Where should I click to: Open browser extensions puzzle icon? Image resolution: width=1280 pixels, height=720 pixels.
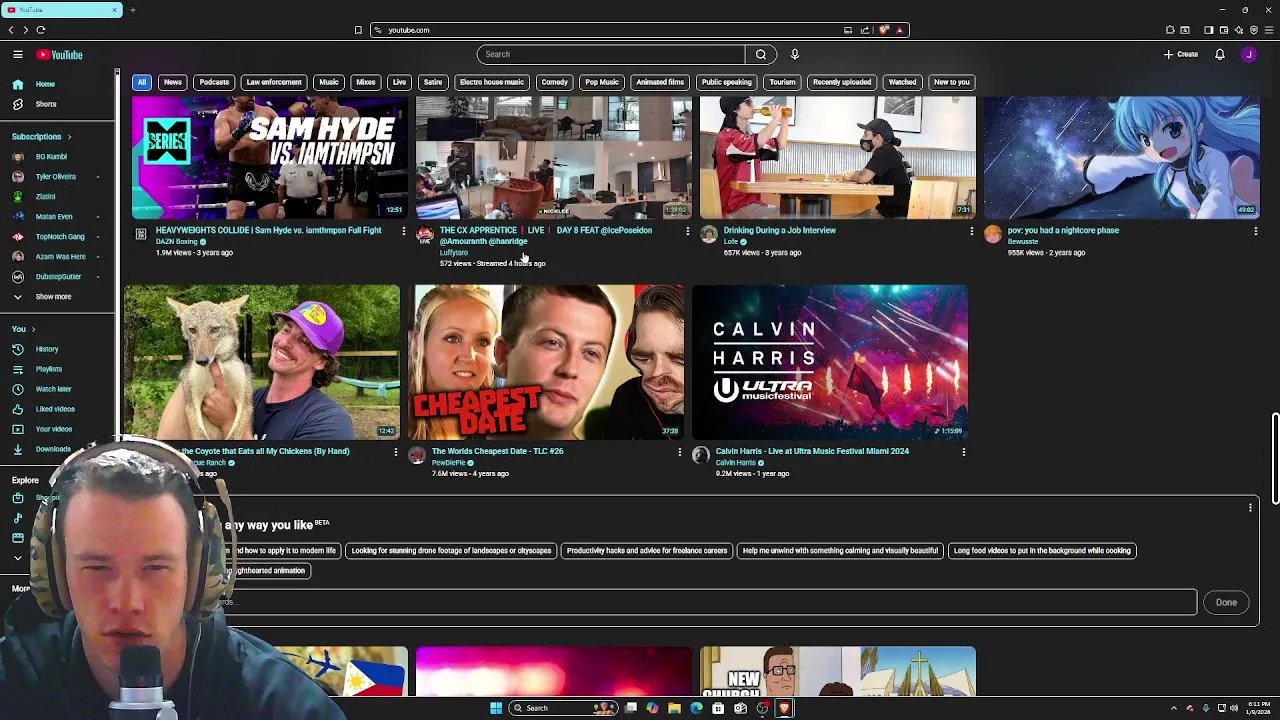click(x=1170, y=30)
